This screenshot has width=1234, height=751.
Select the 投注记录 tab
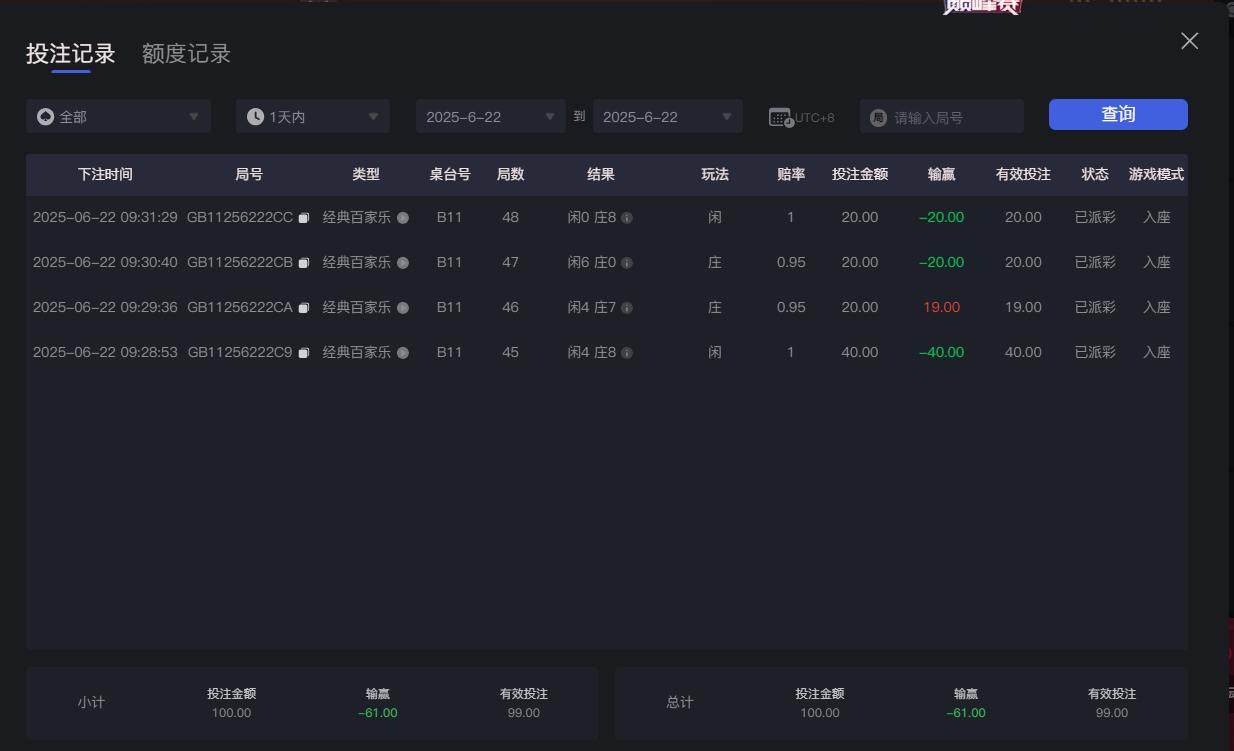click(68, 54)
